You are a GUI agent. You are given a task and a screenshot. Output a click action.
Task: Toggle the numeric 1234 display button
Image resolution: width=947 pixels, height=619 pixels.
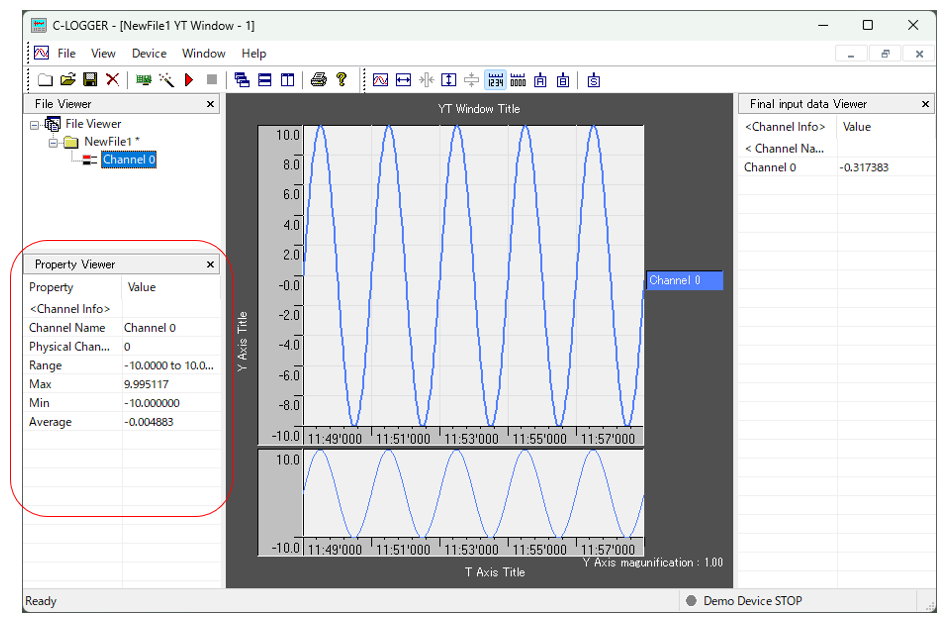tap(495, 80)
